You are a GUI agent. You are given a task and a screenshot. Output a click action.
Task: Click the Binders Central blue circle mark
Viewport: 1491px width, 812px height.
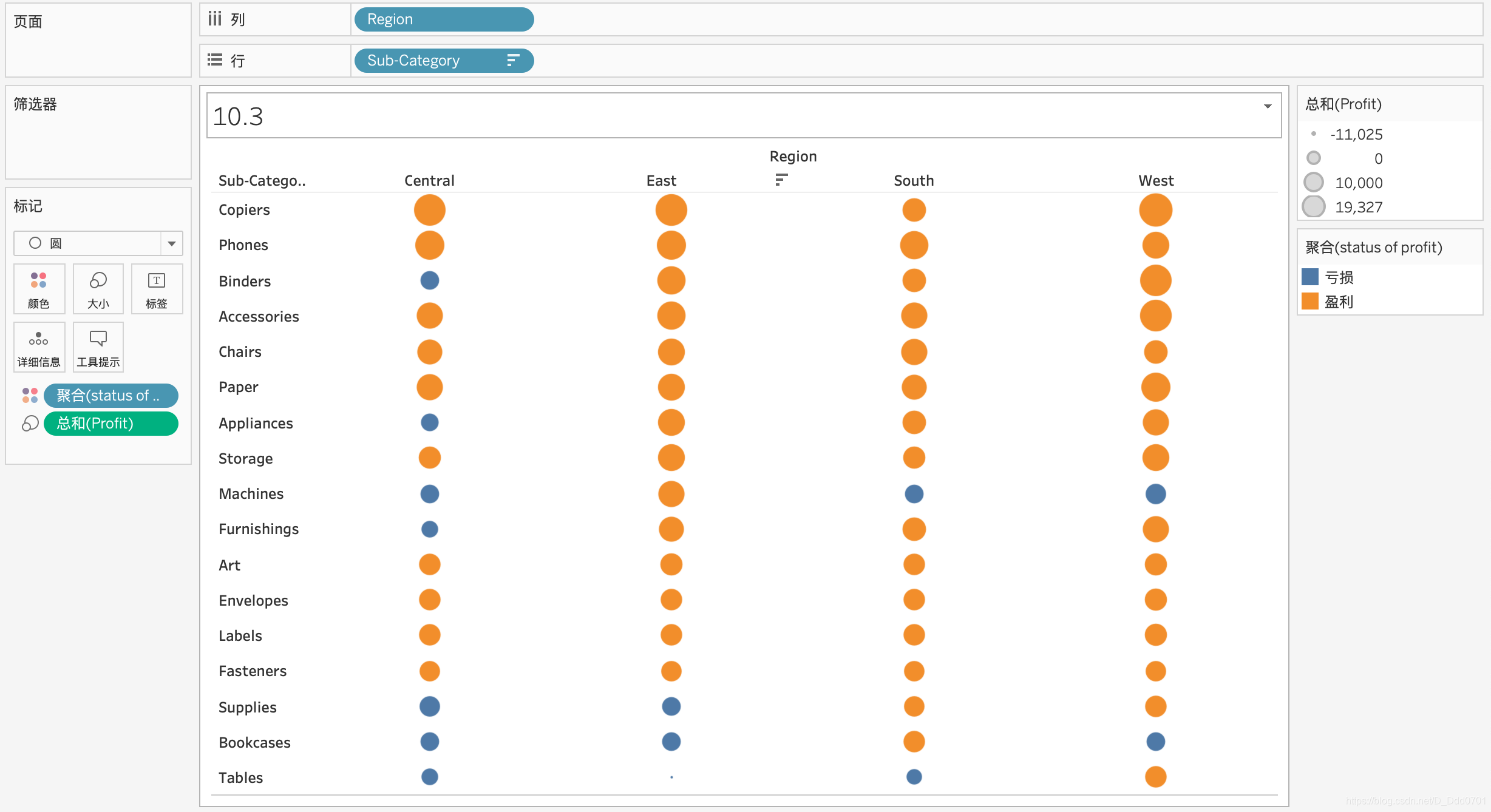[x=430, y=280]
